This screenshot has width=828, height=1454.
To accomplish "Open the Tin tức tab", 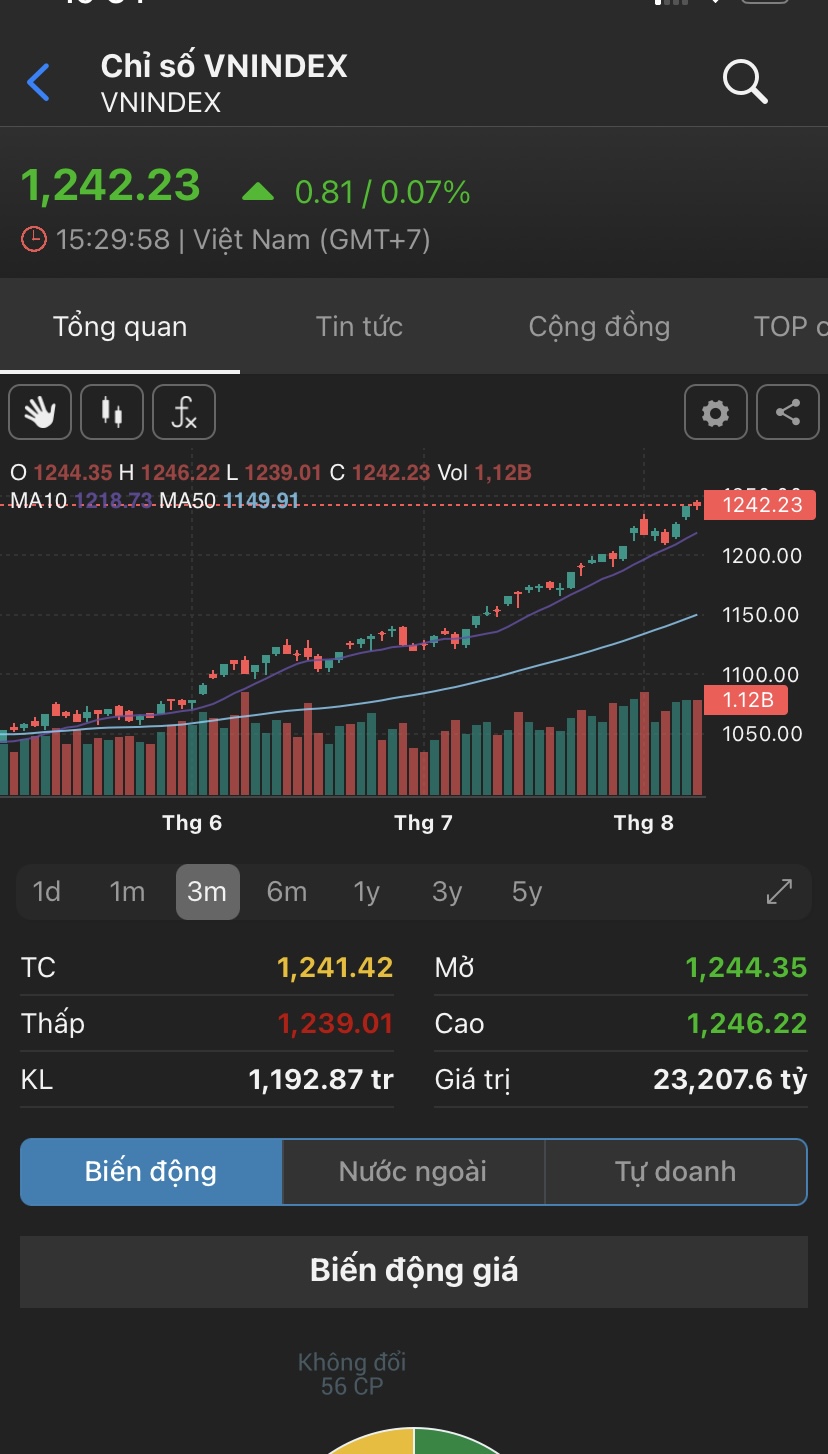I will click(359, 327).
